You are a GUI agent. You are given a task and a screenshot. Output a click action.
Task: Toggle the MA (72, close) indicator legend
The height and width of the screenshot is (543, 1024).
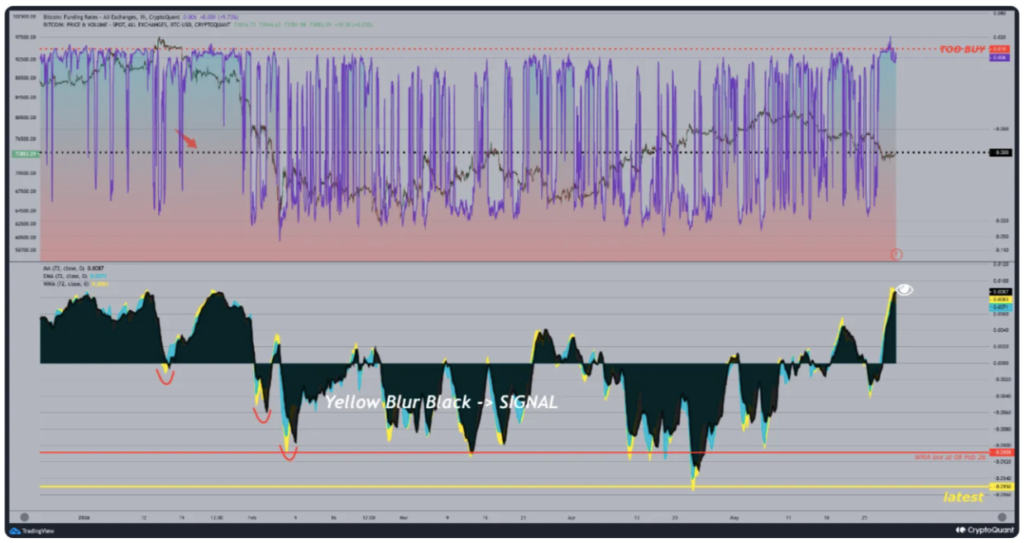[64, 269]
